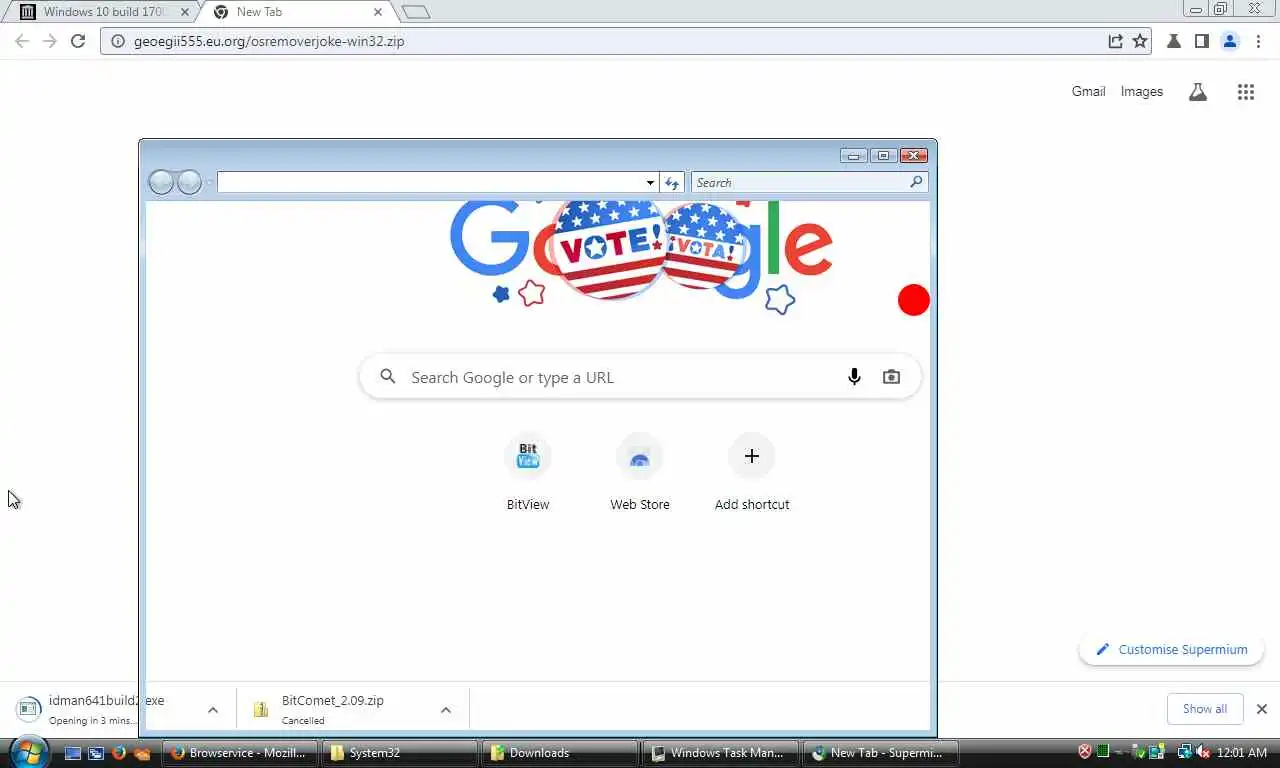Toggle the side panel toolbar icon
The height and width of the screenshot is (768, 1280).
coord(1202,41)
